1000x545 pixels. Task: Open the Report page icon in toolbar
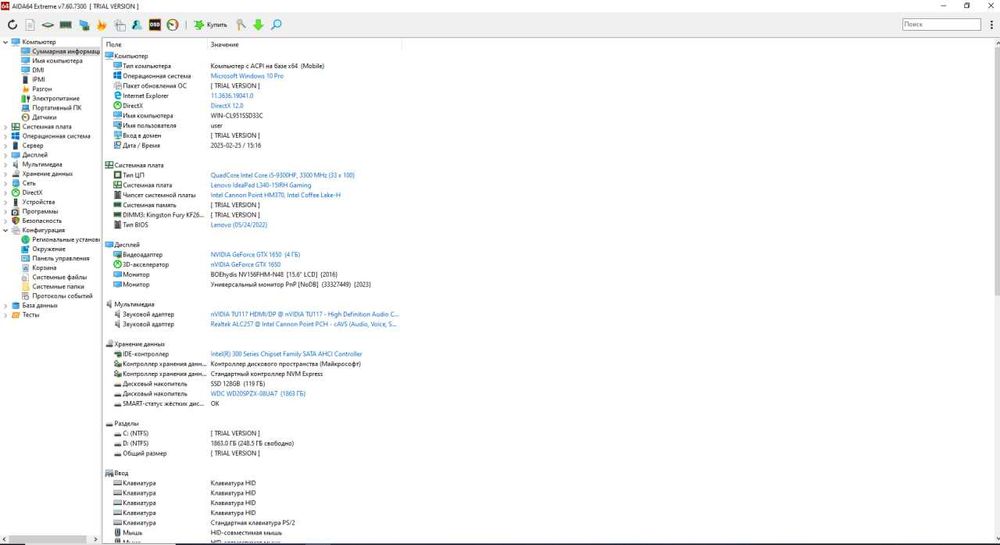tap(30, 25)
